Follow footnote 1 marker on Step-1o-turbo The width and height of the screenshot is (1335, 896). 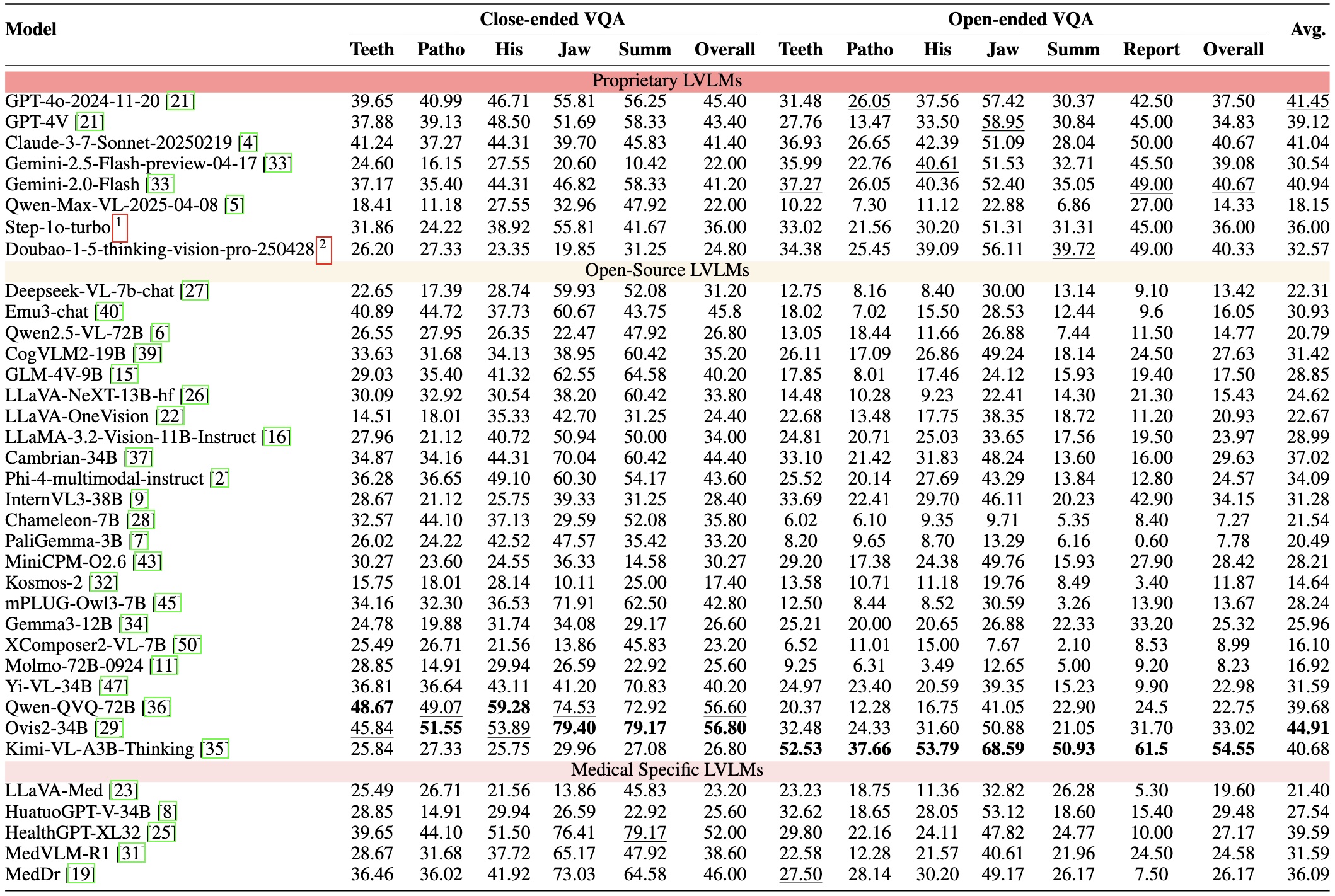pyautogui.click(x=120, y=227)
